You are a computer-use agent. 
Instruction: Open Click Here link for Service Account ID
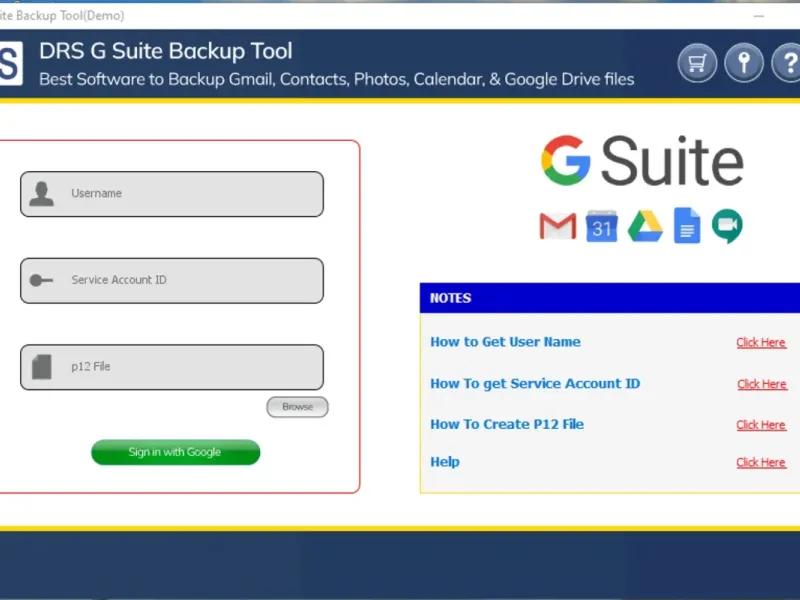pos(762,384)
